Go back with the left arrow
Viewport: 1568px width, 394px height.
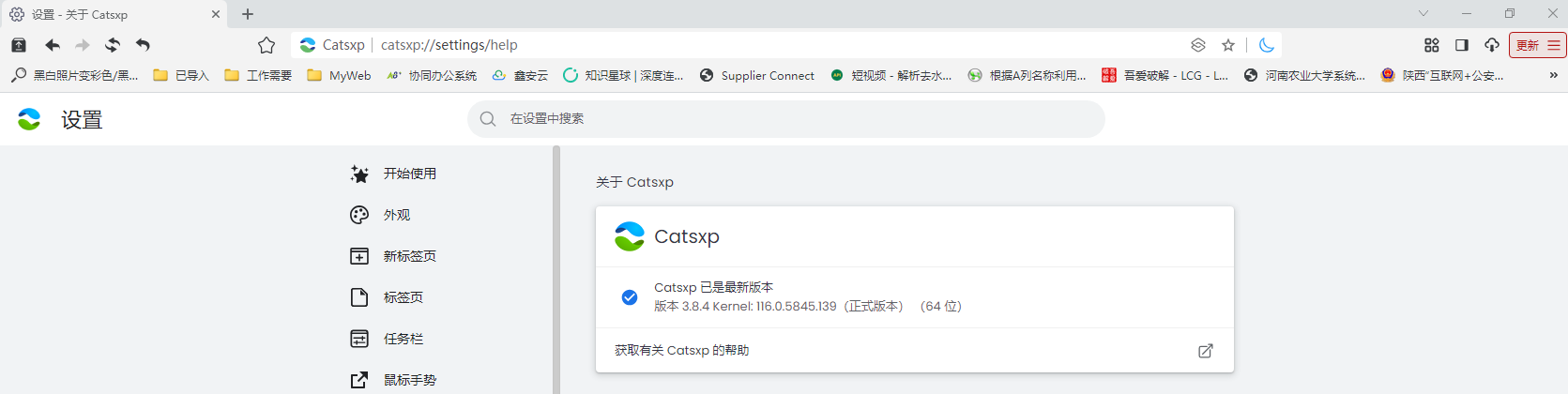pos(53,45)
